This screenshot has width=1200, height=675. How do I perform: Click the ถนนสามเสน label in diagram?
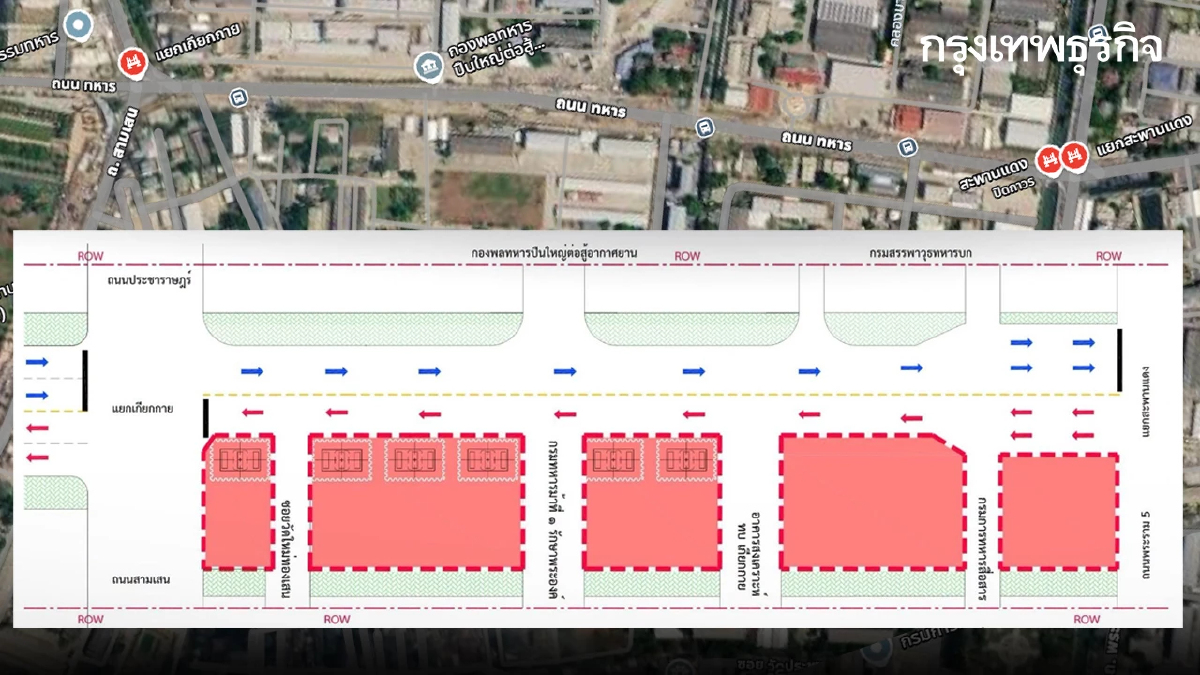(138, 579)
